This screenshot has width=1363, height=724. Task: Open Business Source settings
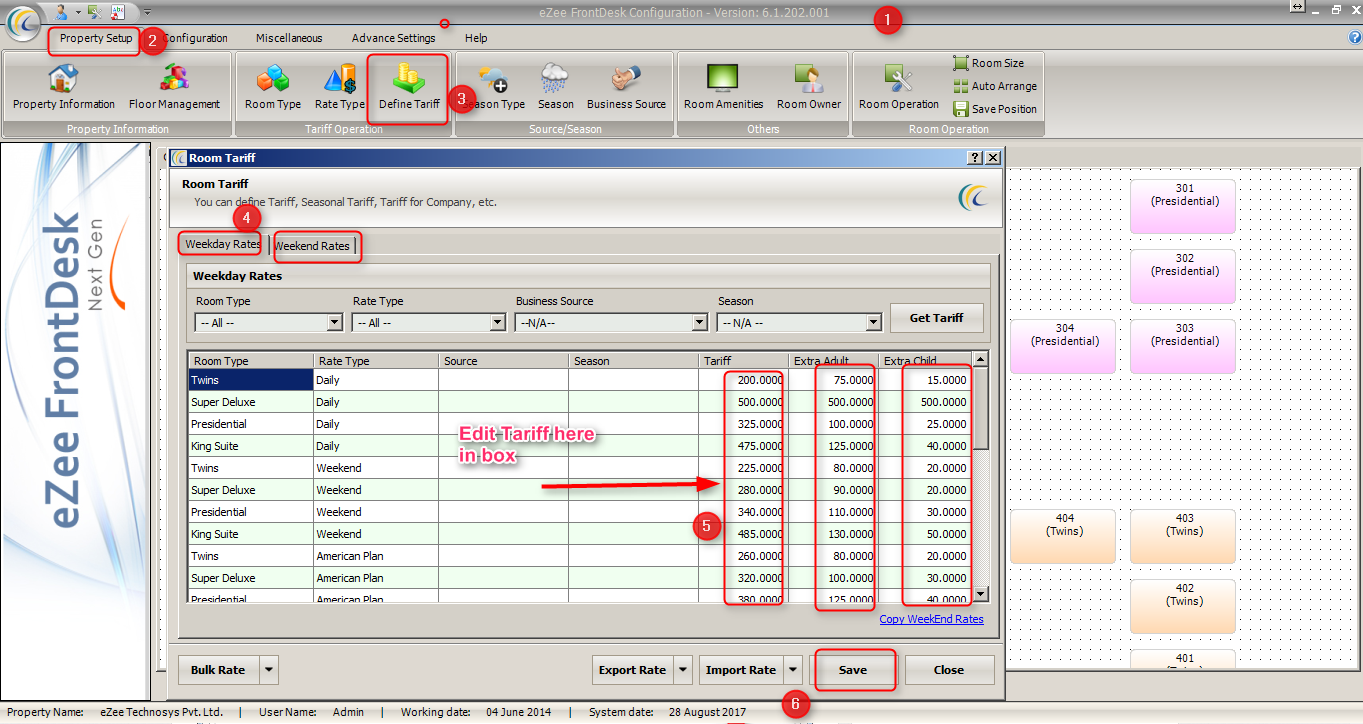pyautogui.click(x=626, y=87)
